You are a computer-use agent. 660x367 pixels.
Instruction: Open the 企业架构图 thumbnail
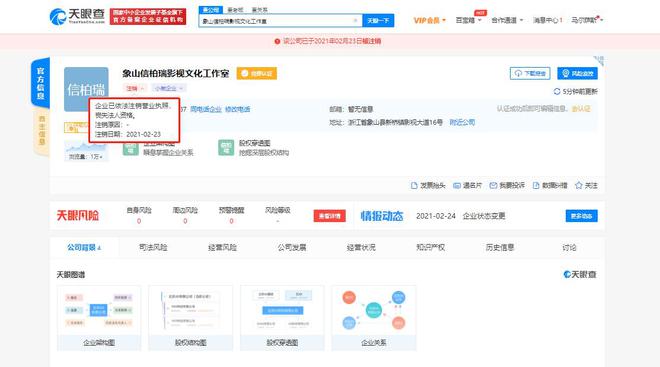(x=99, y=318)
